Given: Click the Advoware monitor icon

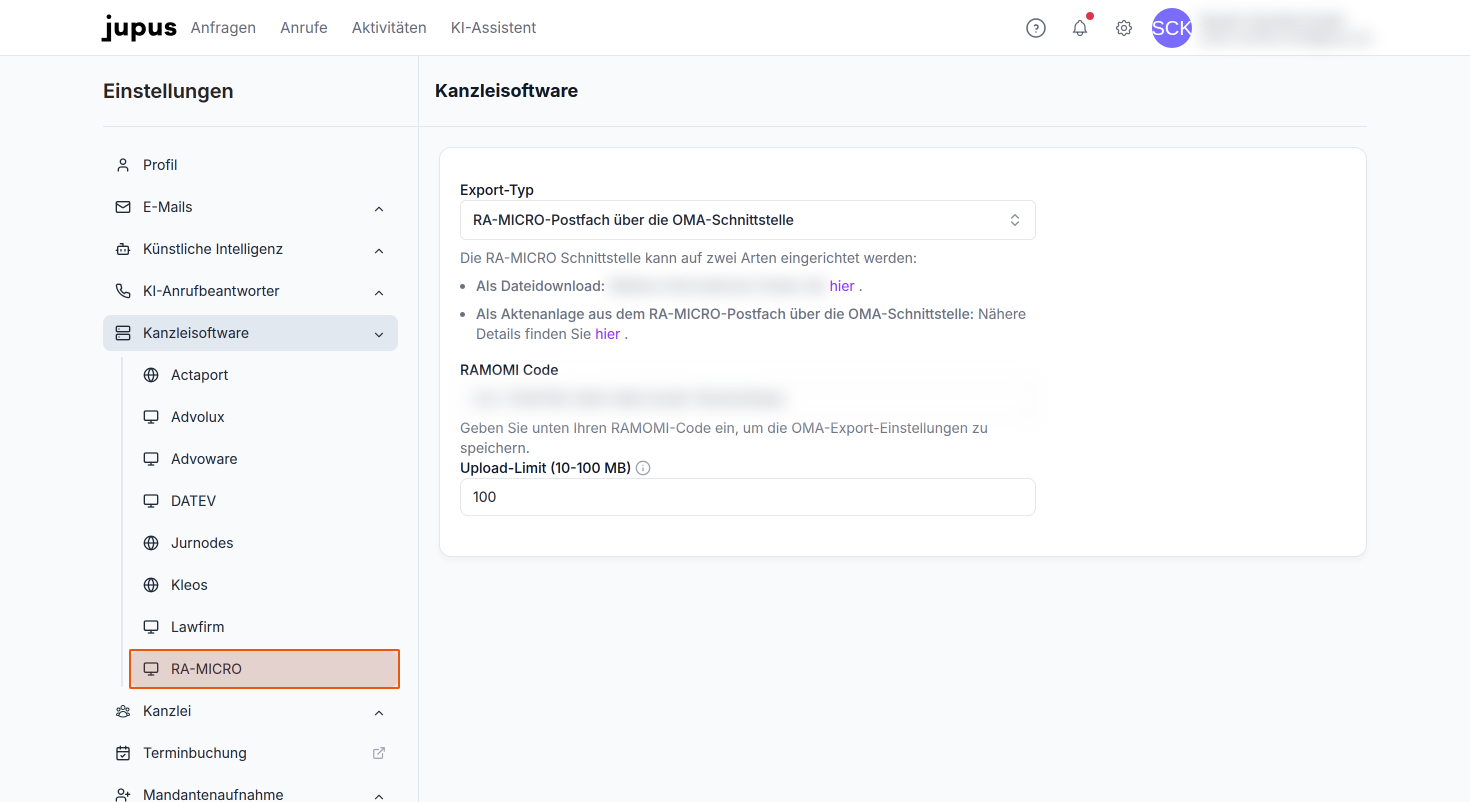Looking at the screenshot, I should click(x=151, y=459).
